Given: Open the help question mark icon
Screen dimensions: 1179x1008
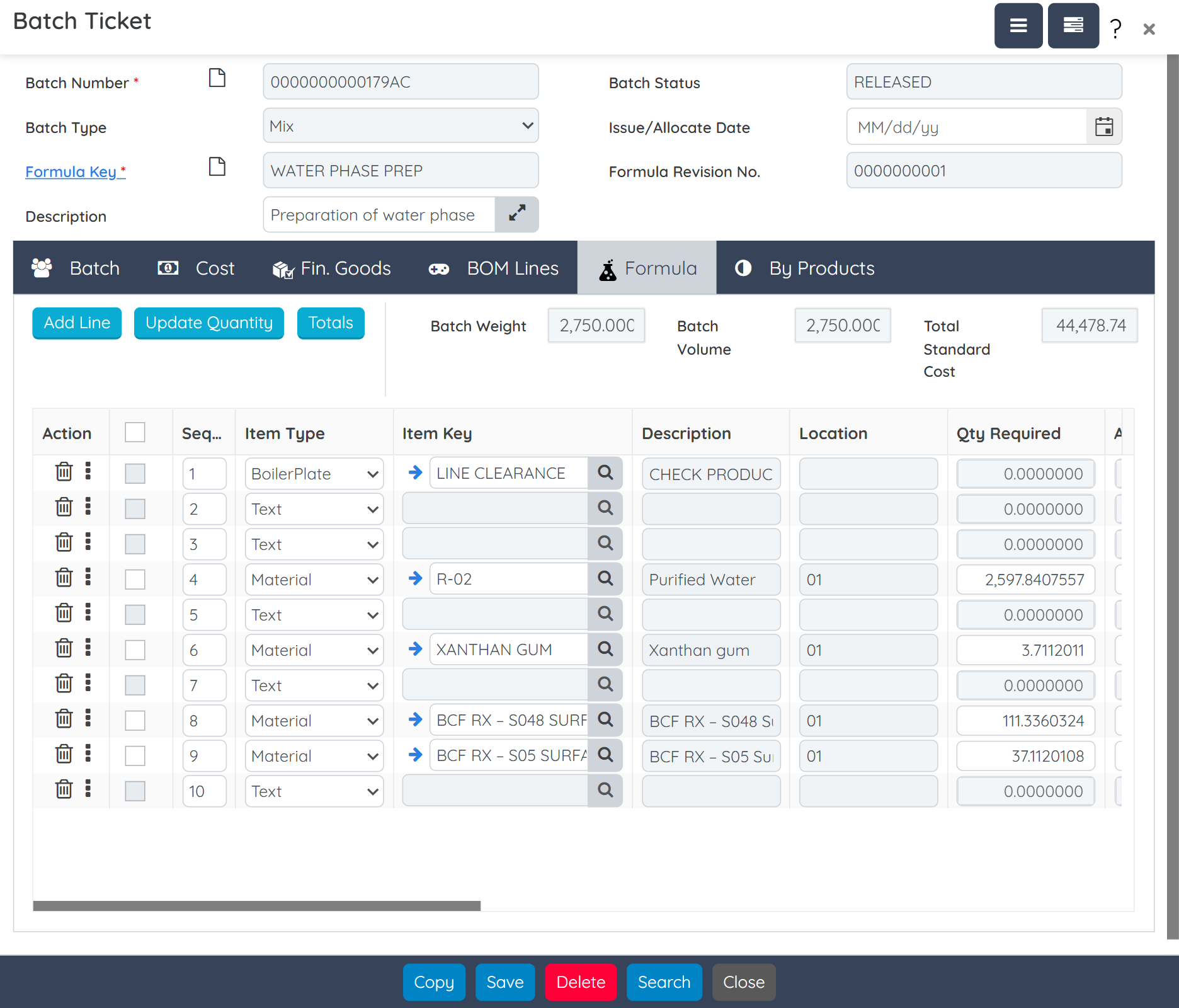Looking at the screenshot, I should click(1115, 28).
